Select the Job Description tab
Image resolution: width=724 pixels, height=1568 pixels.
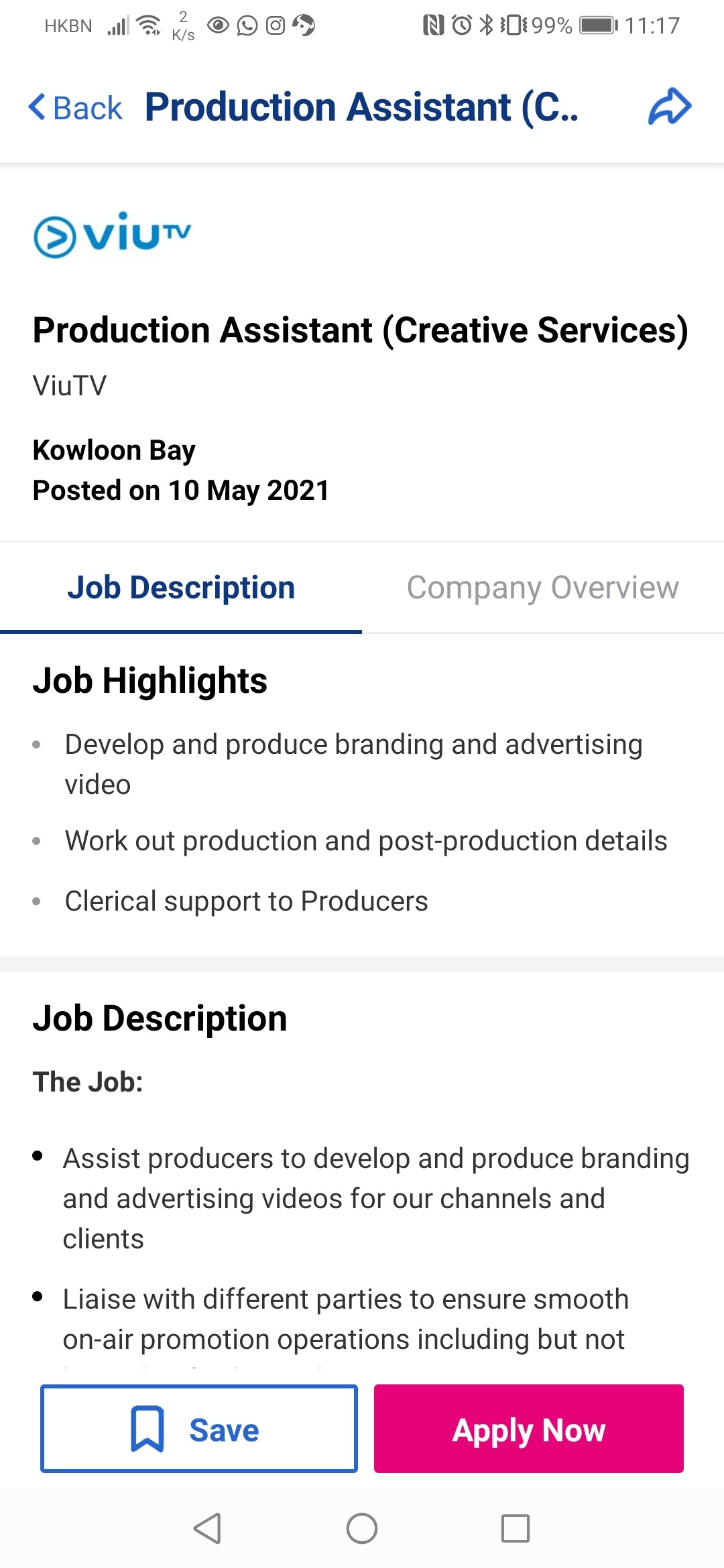click(x=181, y=588)
